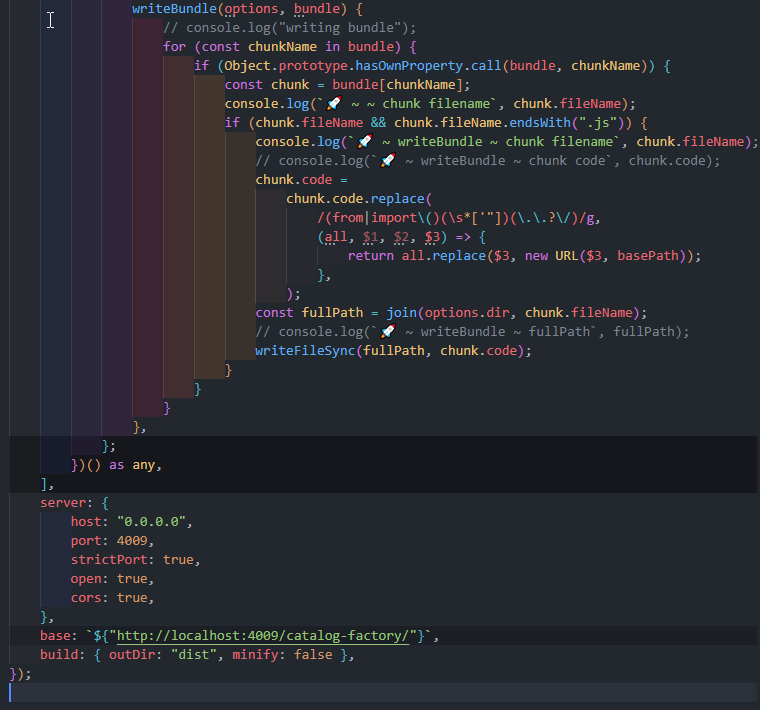The width and height of the screenshot is (760, 710).
Task: Click outDir "dist" value
Action: click(x=193, y=655)
